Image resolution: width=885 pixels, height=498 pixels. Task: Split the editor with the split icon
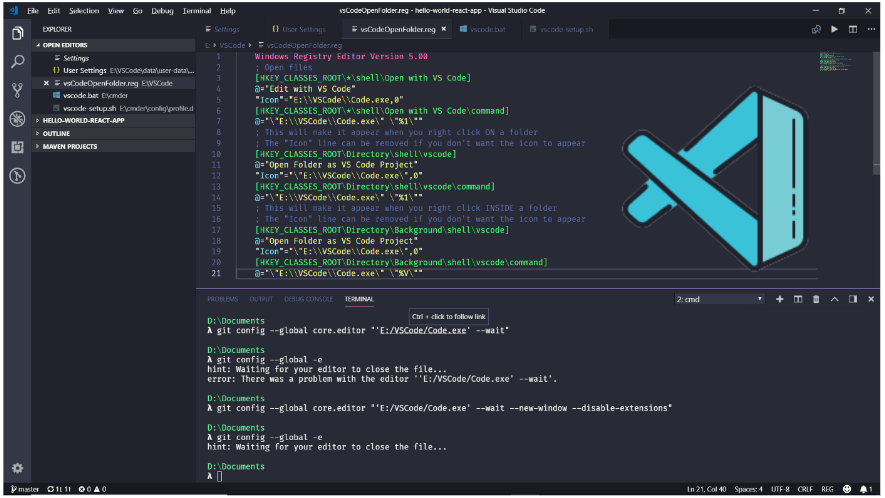[853, 29]
